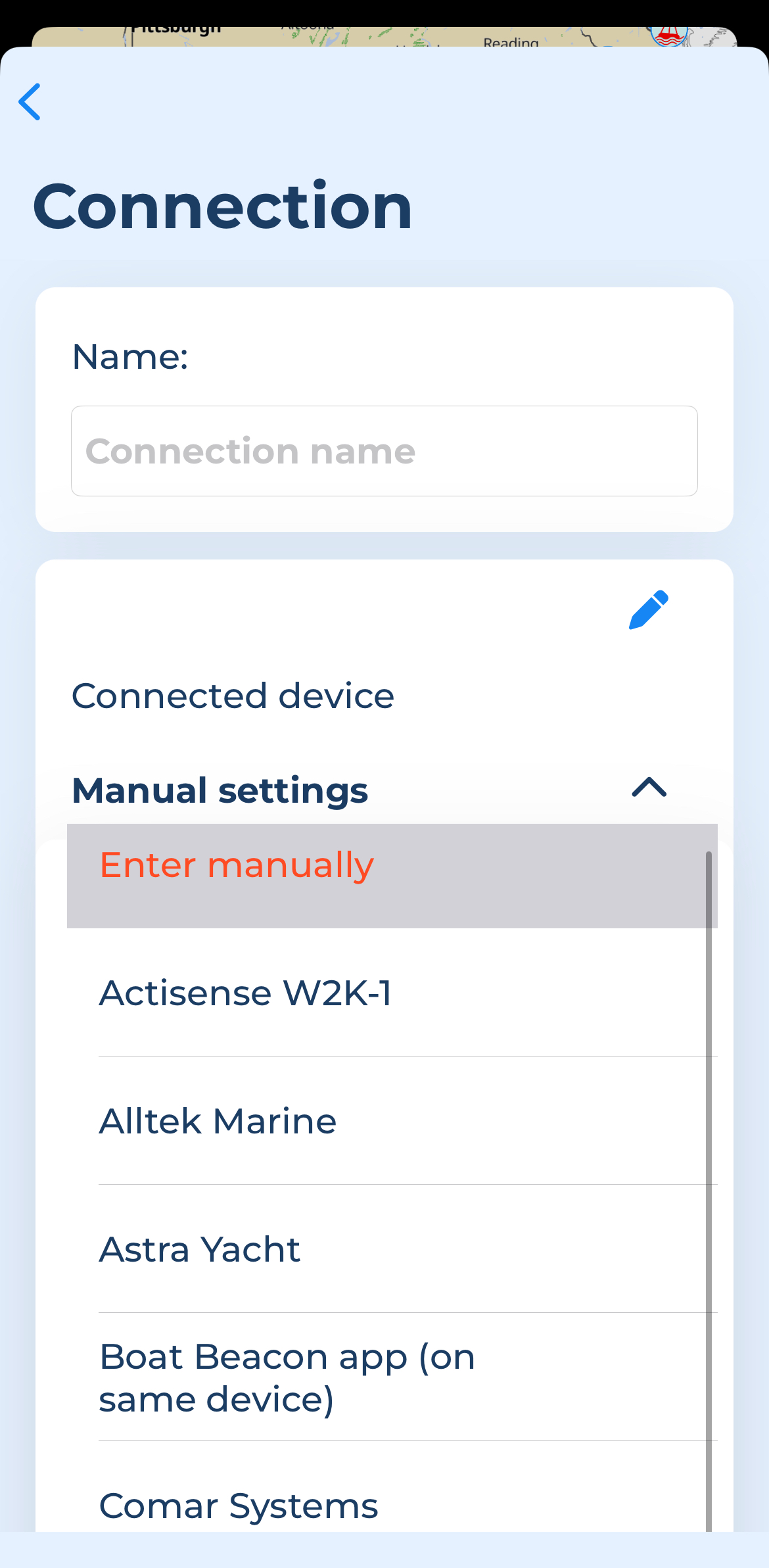Image resolution: width=769 pixels, height=1568 pixels.
Task: Tap the Name: field label
Action: point(130,357)
